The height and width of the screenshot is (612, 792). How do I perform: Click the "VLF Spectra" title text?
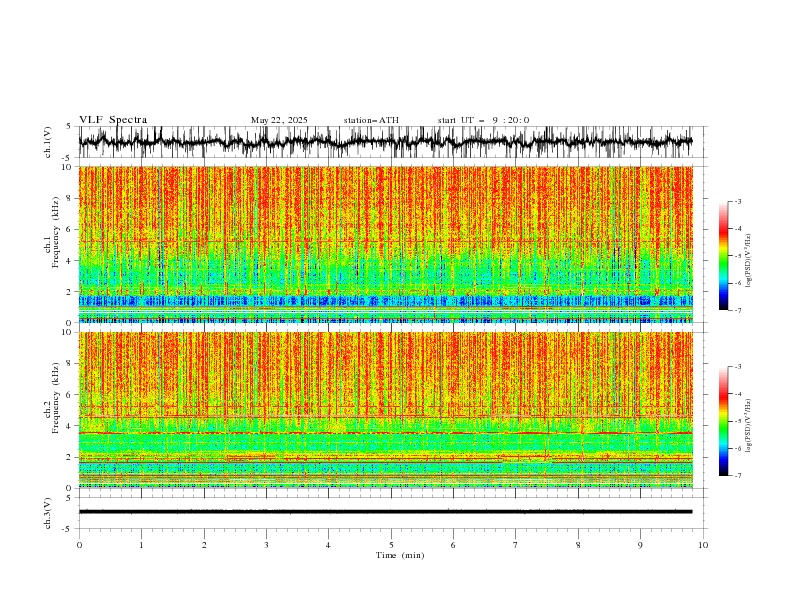tap(113, 120)
